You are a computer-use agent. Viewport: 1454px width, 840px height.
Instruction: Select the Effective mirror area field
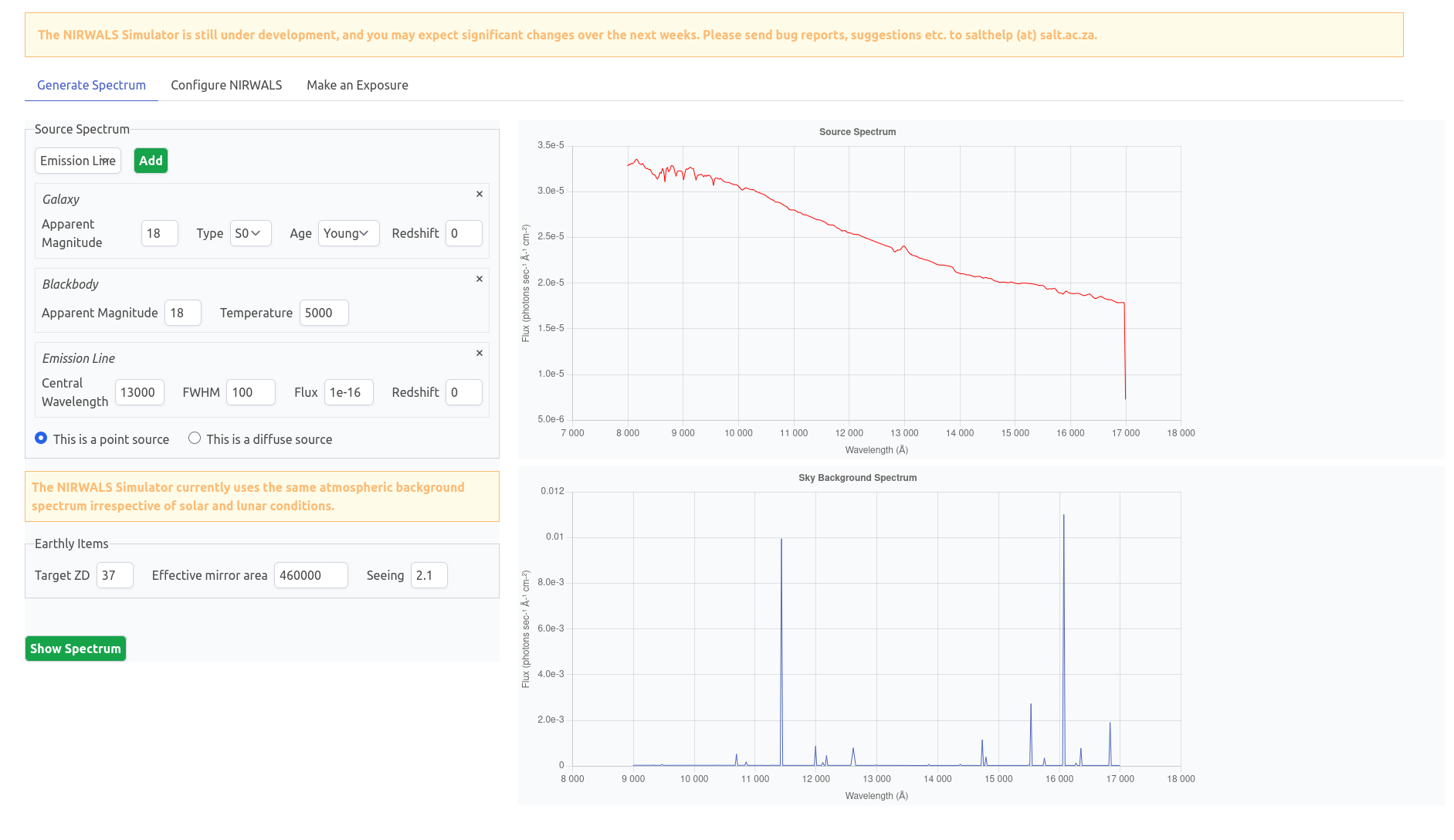310,575
